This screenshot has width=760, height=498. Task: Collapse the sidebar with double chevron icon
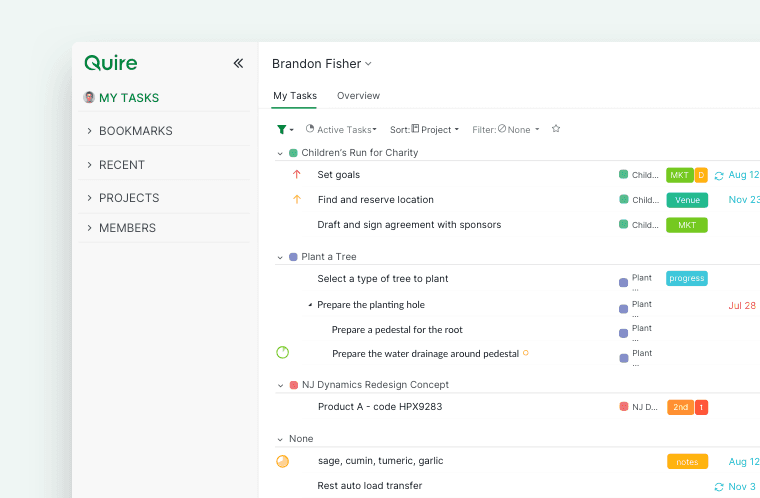238,63
